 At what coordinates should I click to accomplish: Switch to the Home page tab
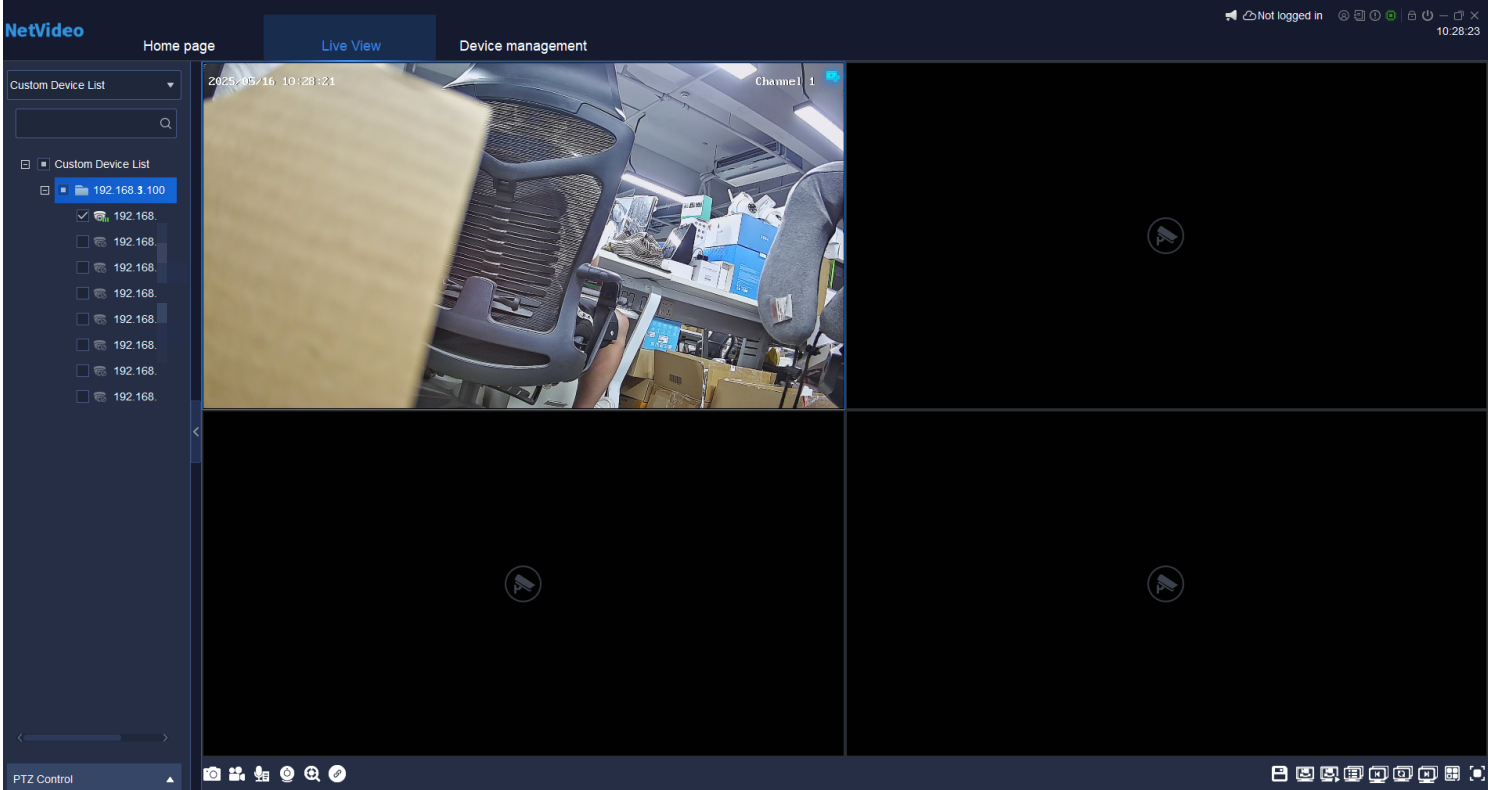pos(179,46)
